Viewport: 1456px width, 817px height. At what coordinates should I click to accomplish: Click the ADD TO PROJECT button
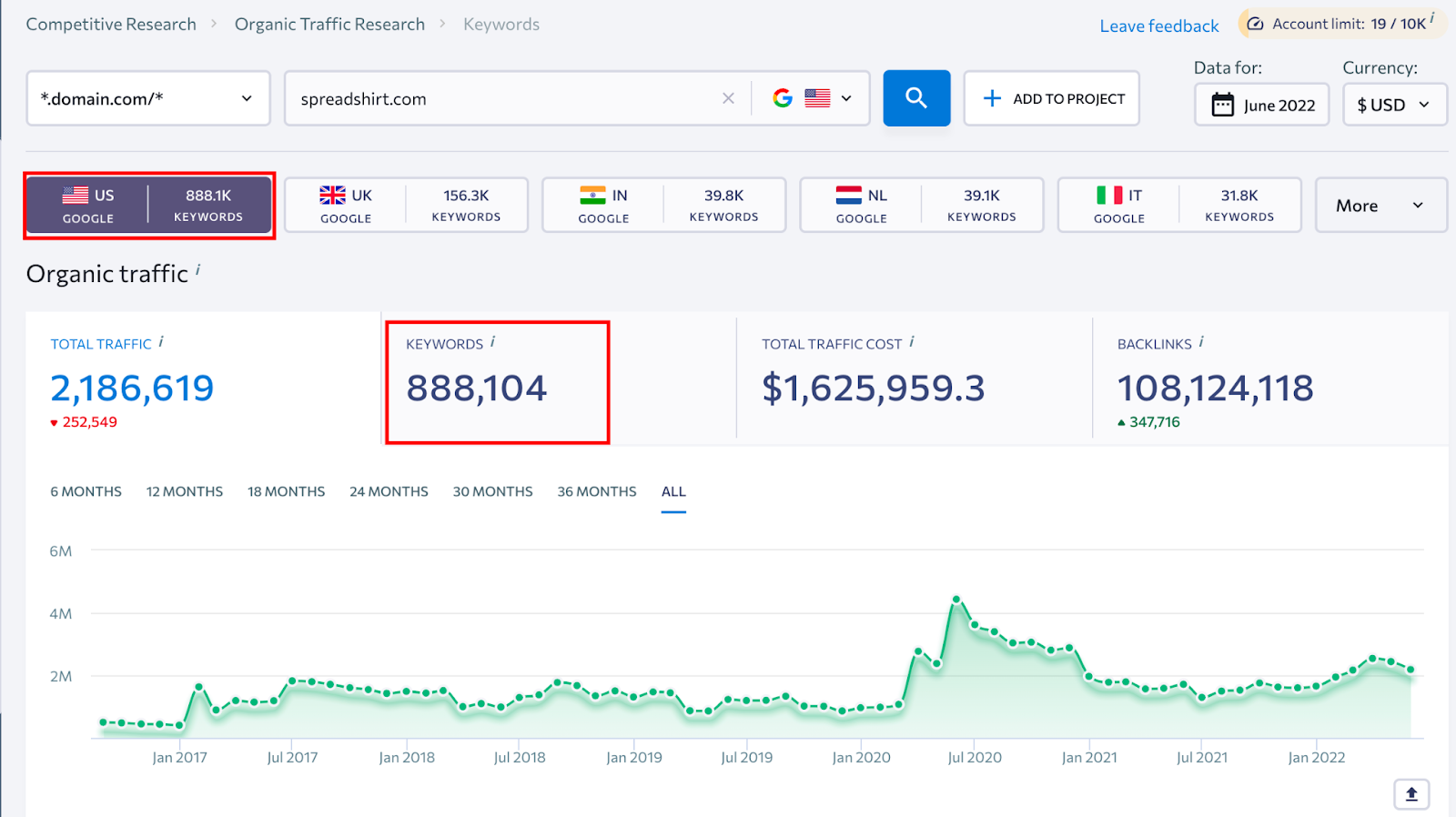[1052, 98]
